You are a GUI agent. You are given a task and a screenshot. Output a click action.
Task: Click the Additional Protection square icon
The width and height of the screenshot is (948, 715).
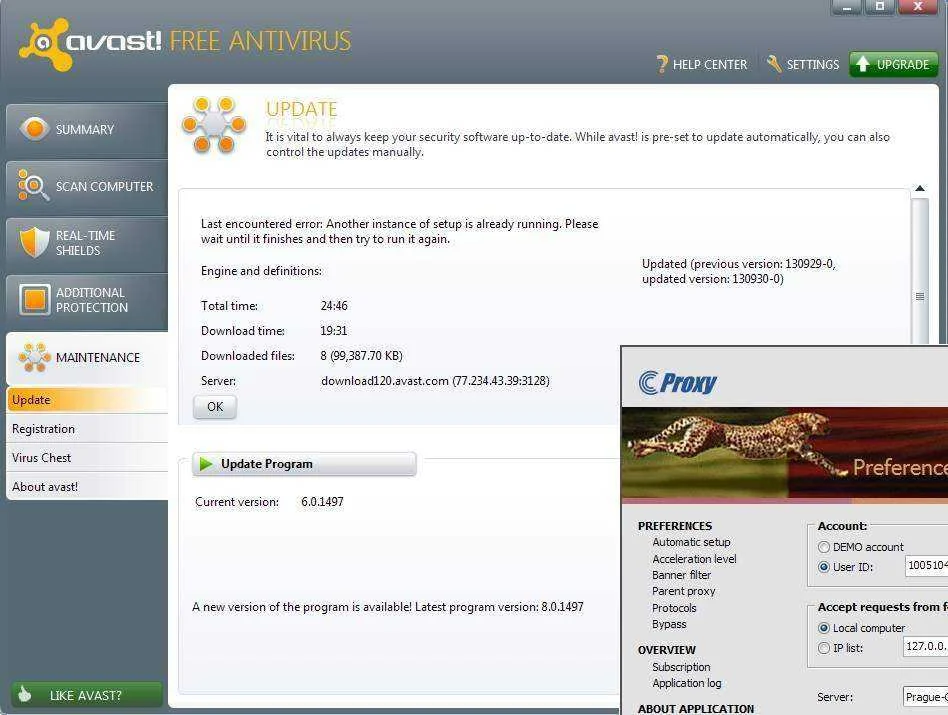pos(34,299)
